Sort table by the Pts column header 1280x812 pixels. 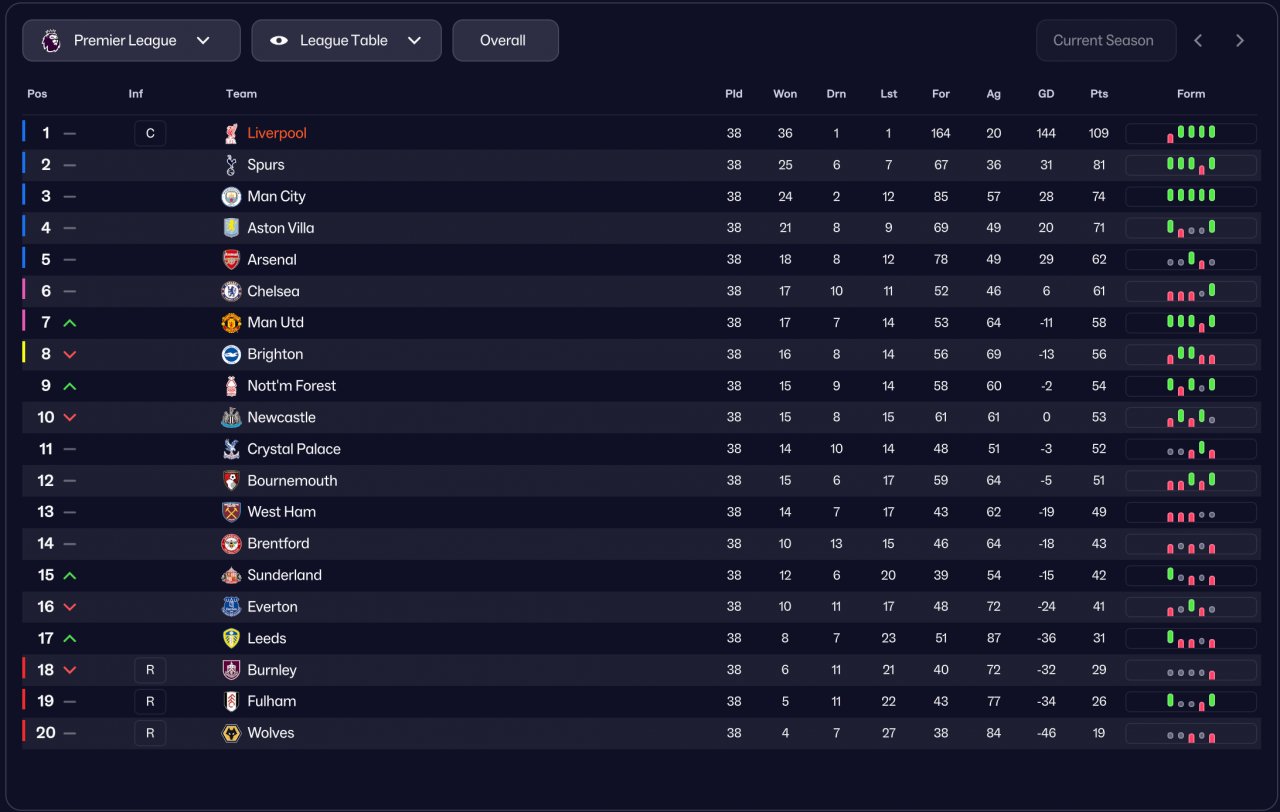pos(1099,94)
